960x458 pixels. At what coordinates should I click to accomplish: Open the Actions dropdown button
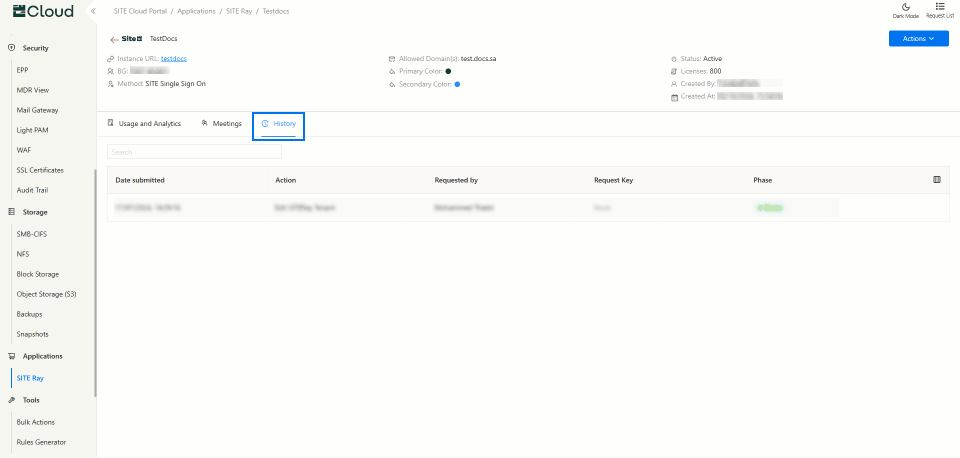tap(918, 39)
